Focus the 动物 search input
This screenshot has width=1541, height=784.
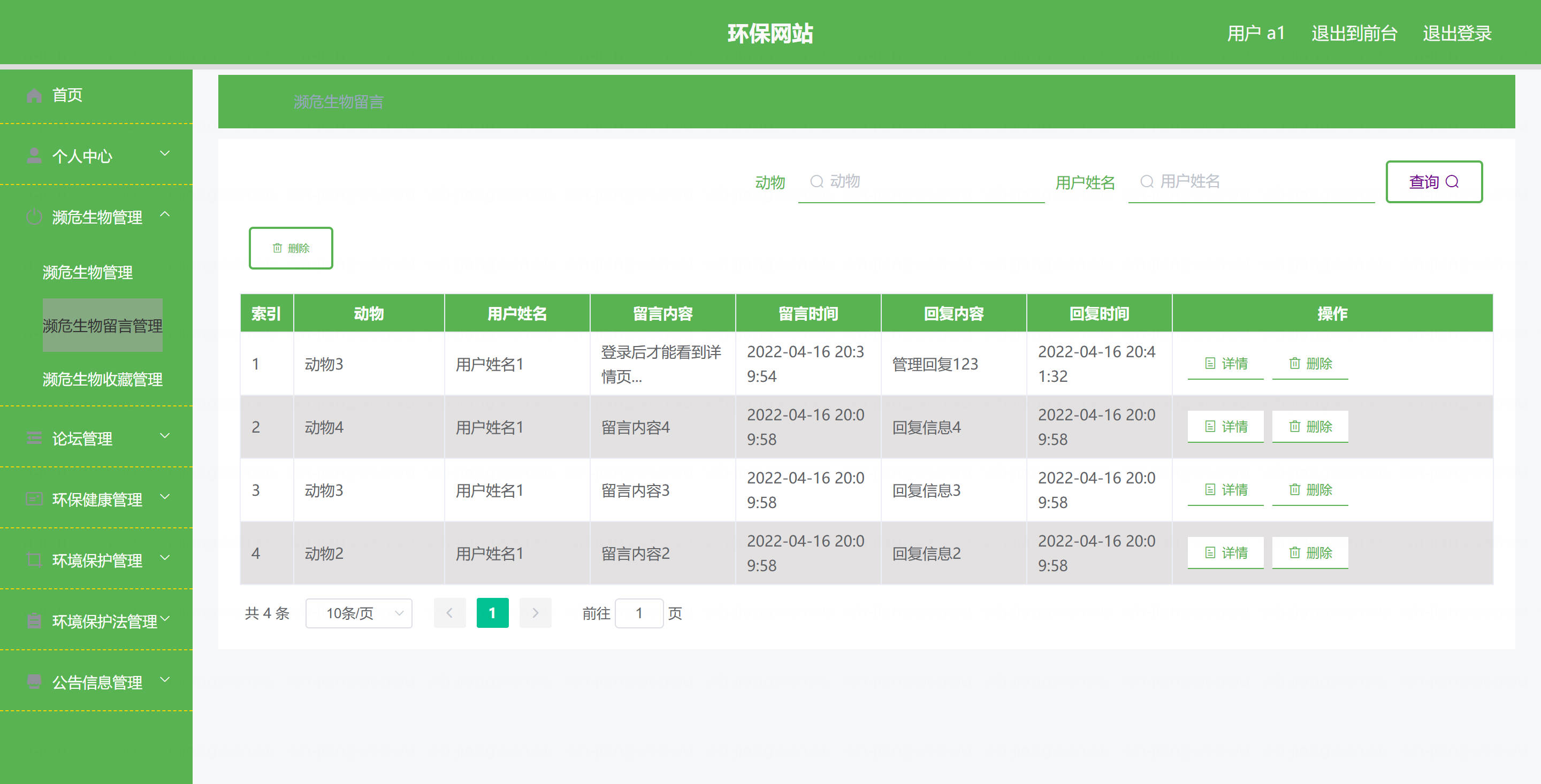921,182
